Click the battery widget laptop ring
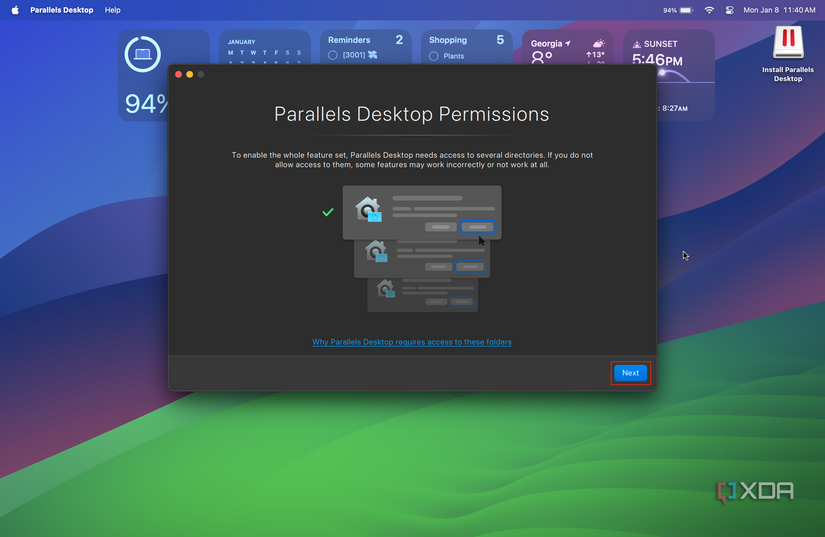Image resolution: width=825 pixels, height=537 pixels. [143, 54]
